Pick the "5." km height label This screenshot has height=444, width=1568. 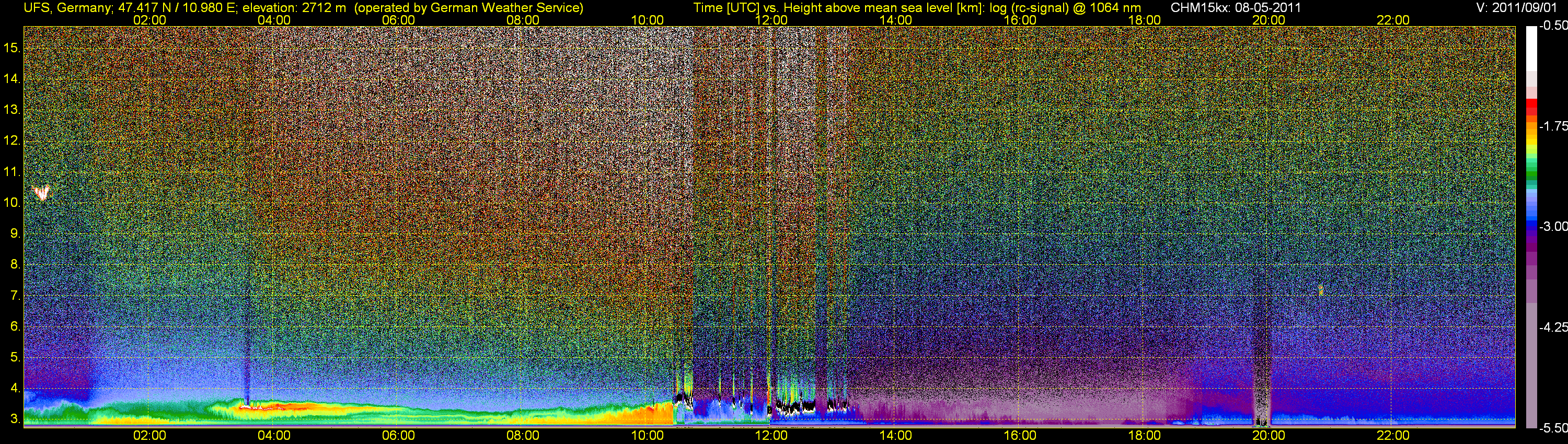point(15,358)
